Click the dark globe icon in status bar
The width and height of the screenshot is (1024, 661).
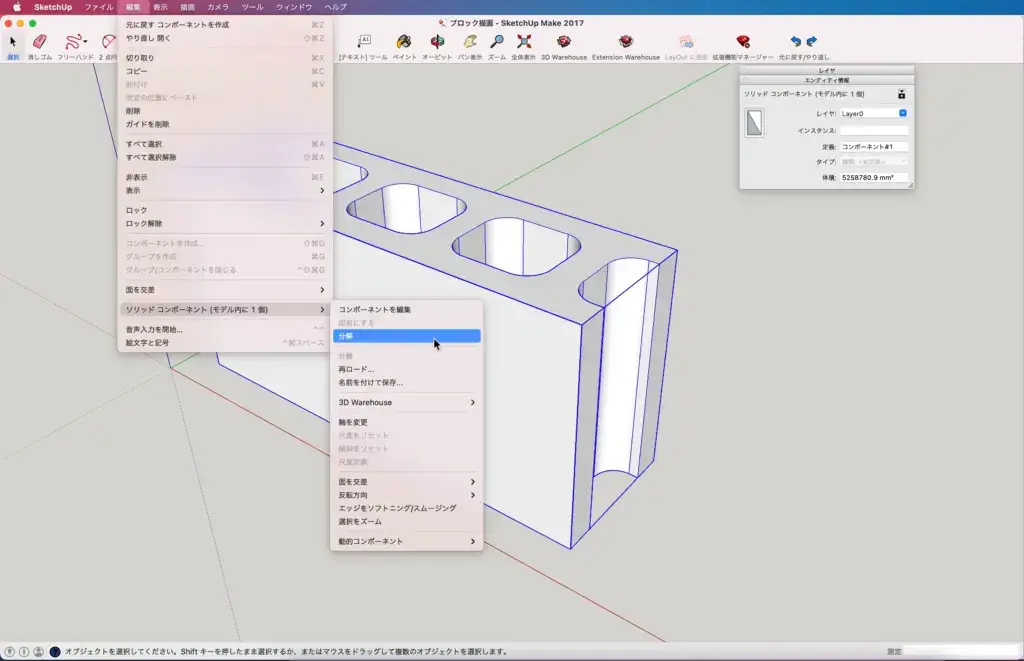(x=55, y=651)
